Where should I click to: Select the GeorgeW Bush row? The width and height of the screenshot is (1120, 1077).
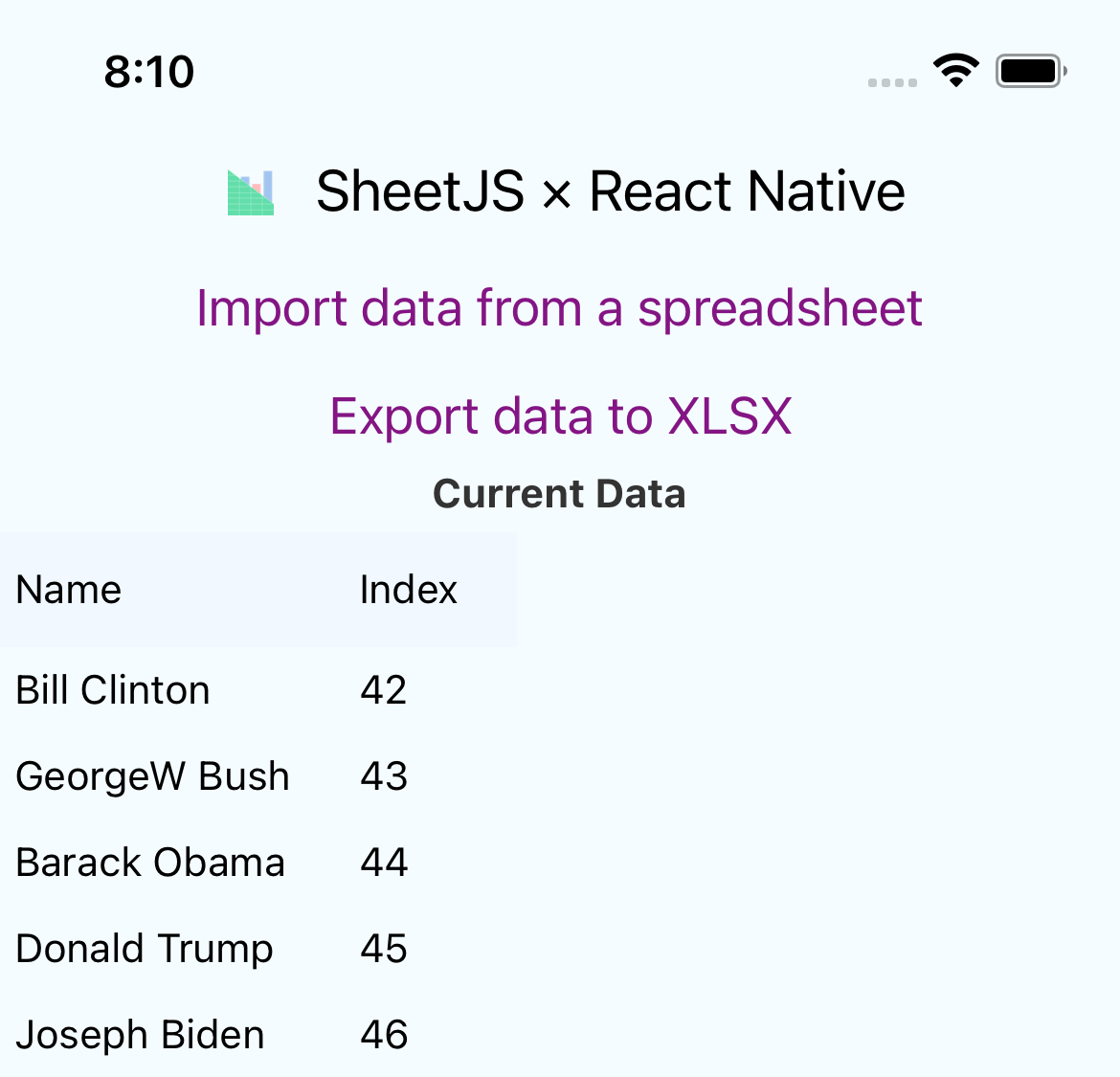click(152, 775)
